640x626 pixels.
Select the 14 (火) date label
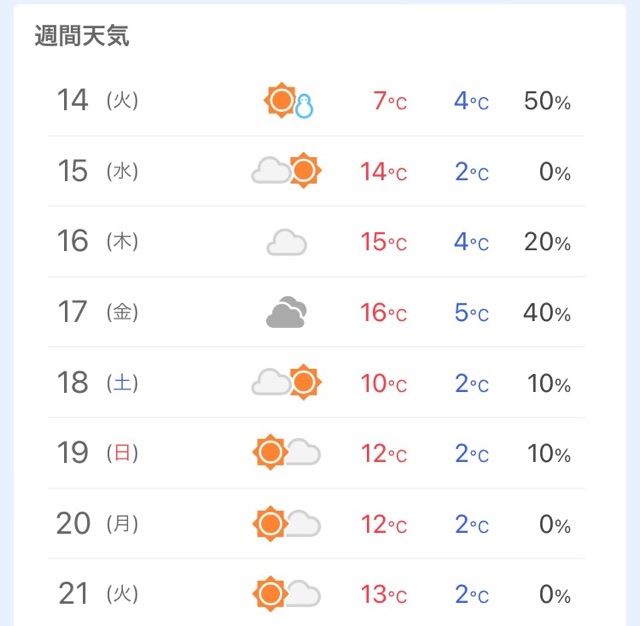pos(98,100)
